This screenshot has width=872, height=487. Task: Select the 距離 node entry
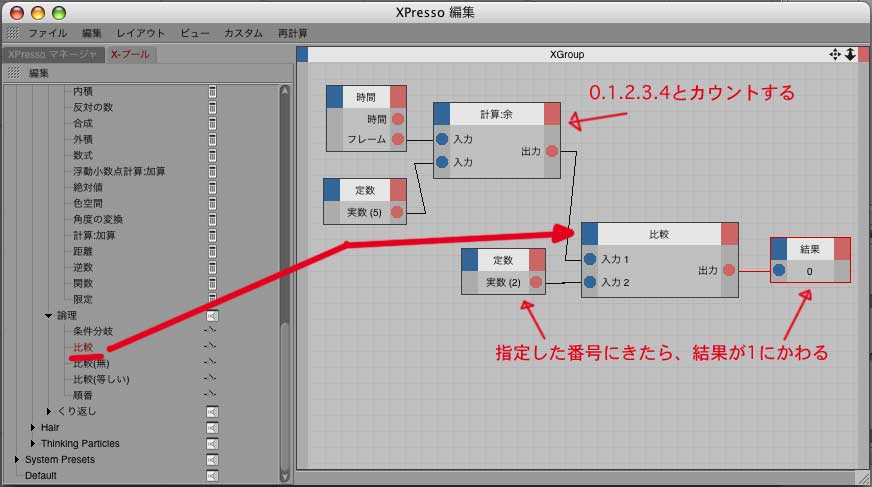83,251
